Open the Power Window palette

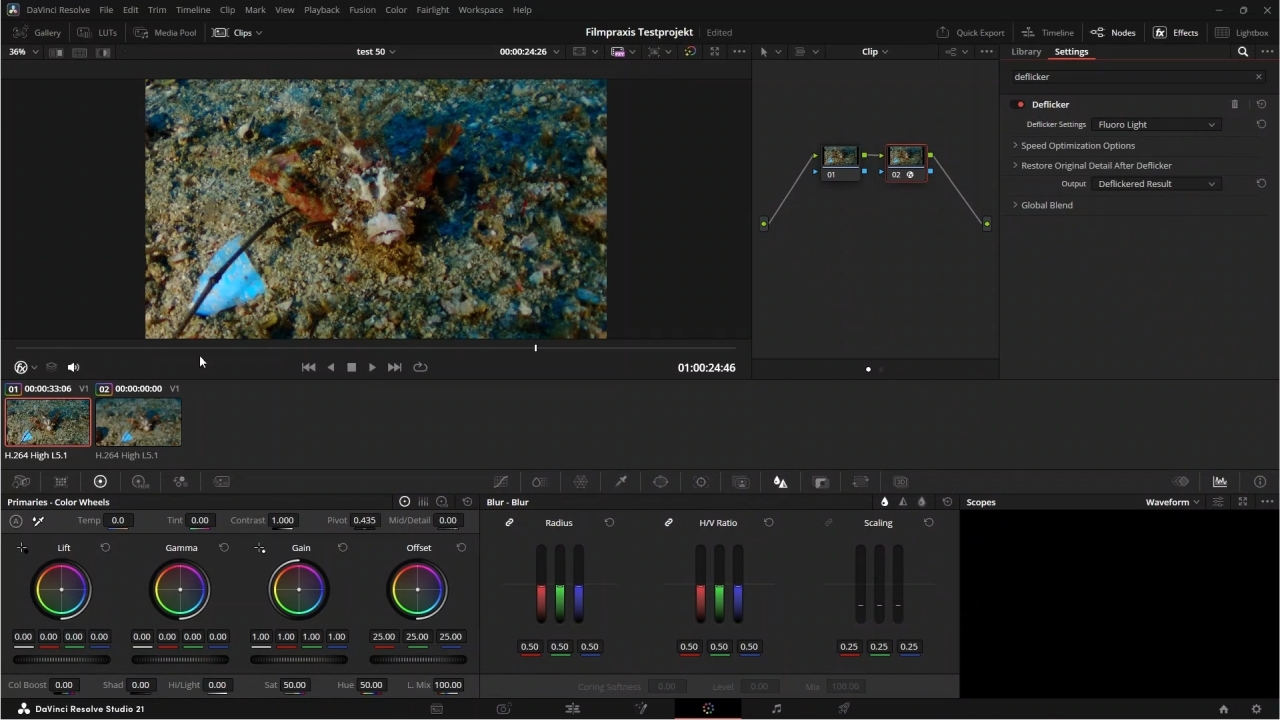pyautogui.click(x=661, y=482)
